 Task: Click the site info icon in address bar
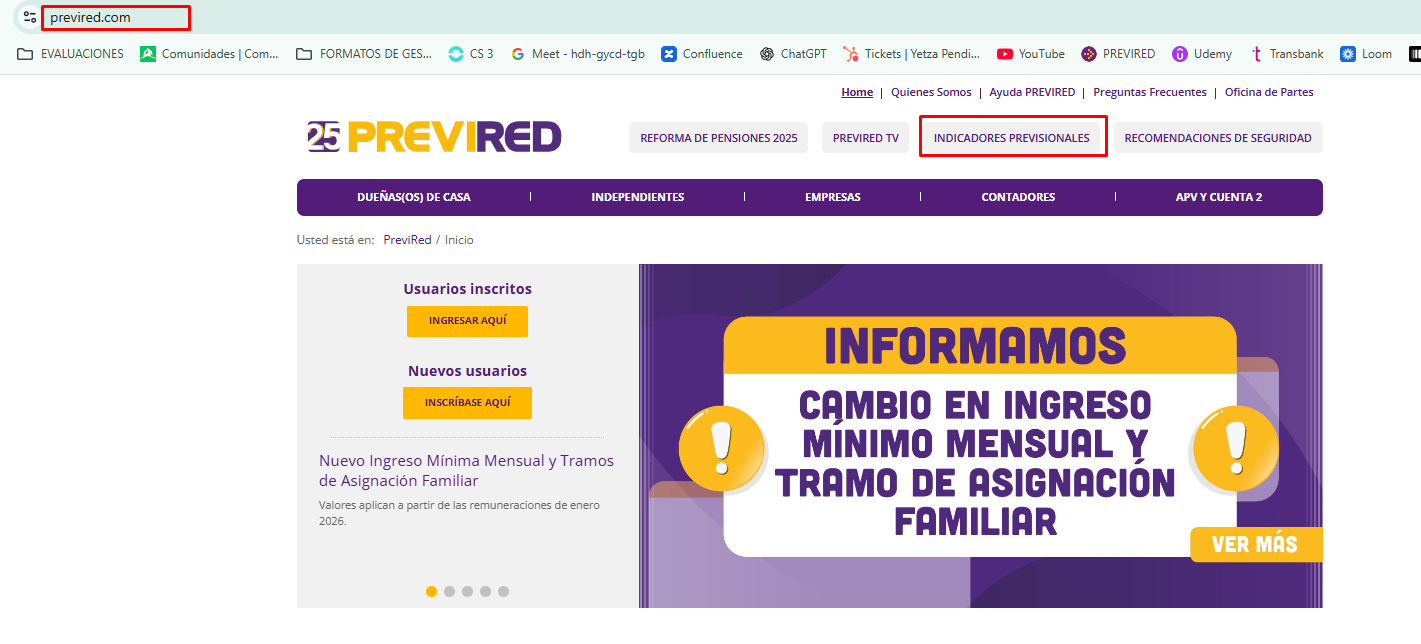coord(30,18)
